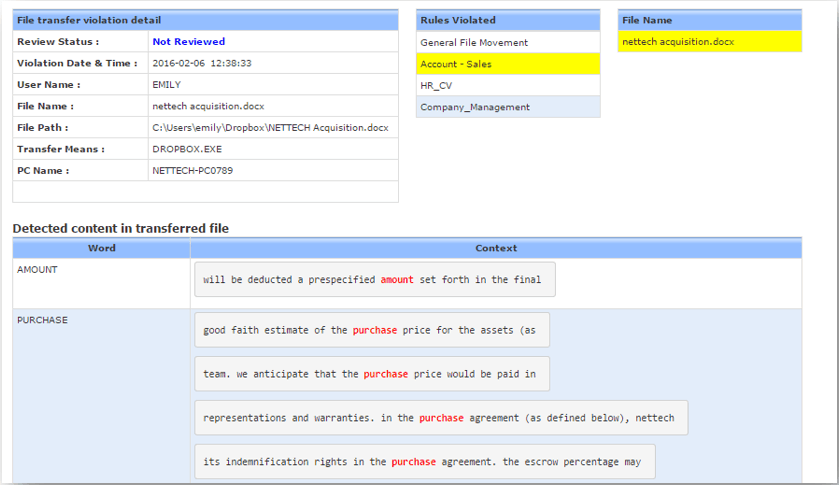839x485 pixels.
Task: Select the Company_Management rule row
Action: tap(475, 107)
